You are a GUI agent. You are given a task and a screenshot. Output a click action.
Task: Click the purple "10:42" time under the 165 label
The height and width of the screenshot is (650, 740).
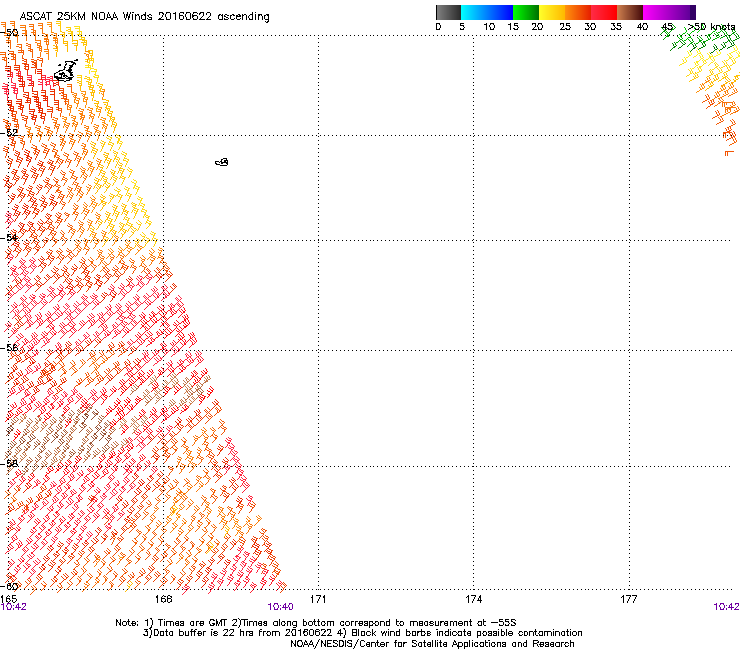click(14, 607)
